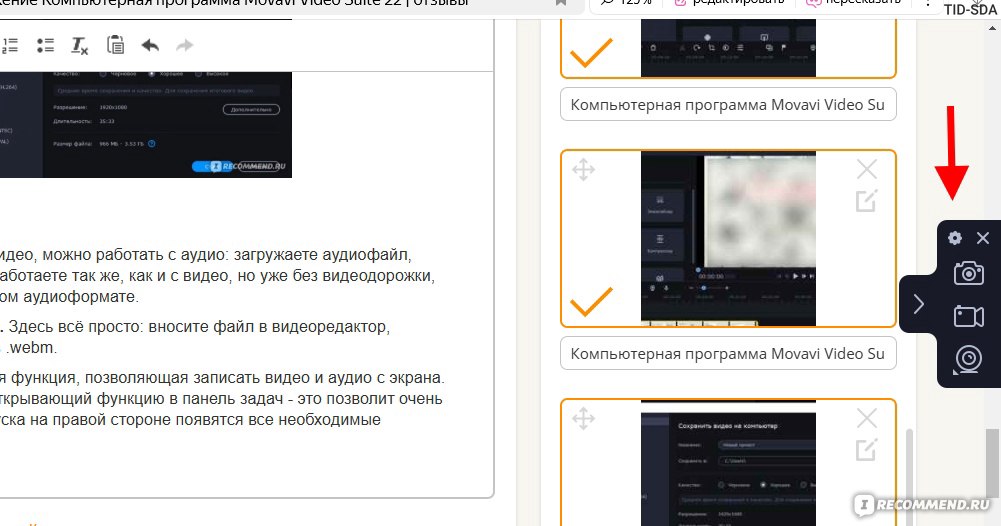The image size is (1001, 526).
Task: Grab move handle on blurred-preview photo card
Action: pyautogui.click(x=583, y=170)
